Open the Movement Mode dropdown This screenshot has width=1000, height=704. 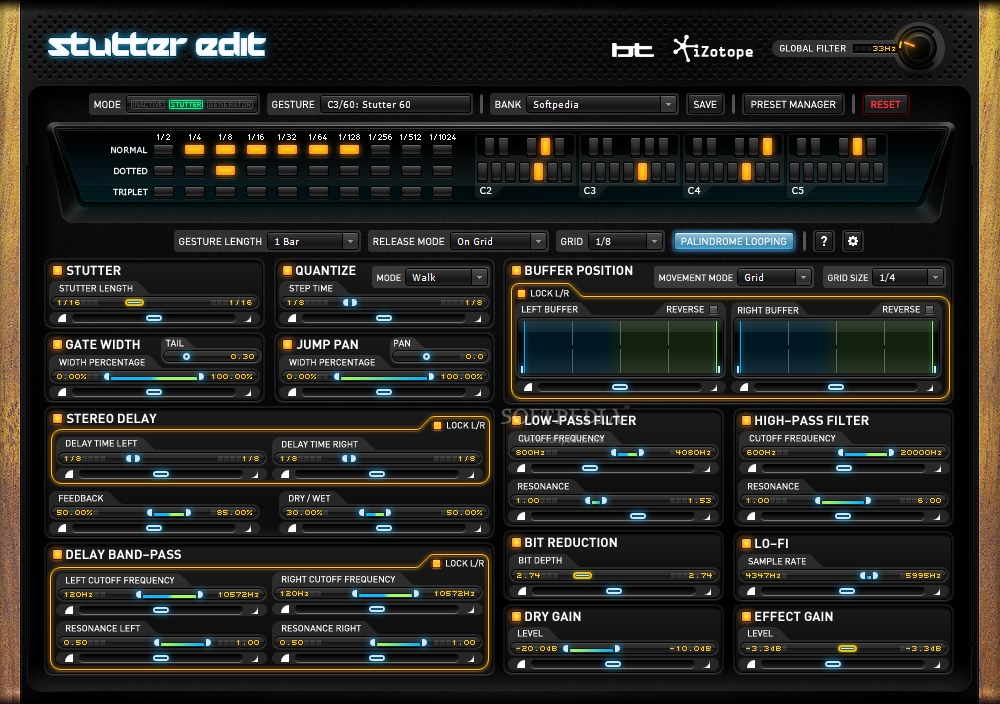pyautogui.click(x=774, y=277)
